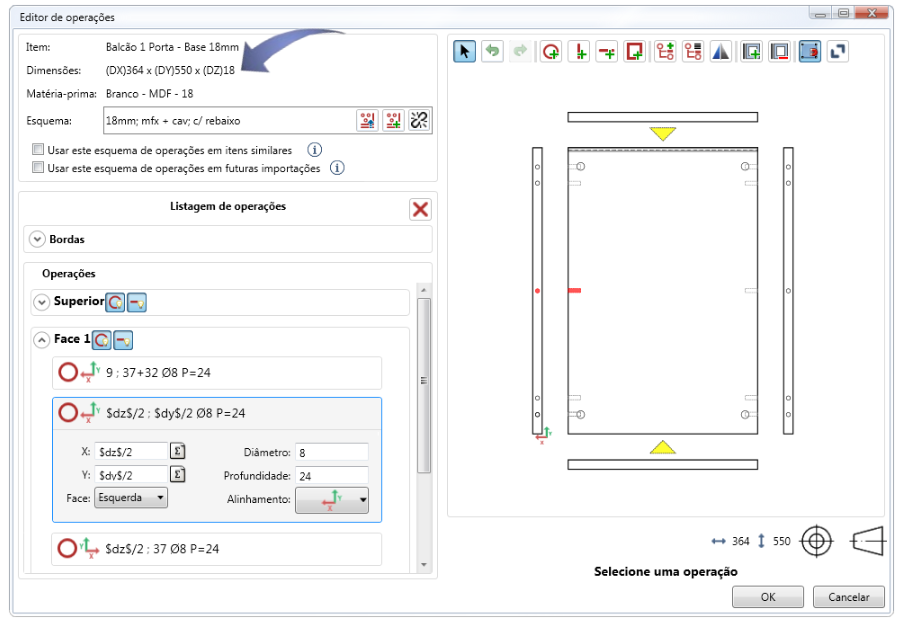Click the Cancelar button
The height and width of the screenshot is (623, 902).
click(x=848, y=597)
